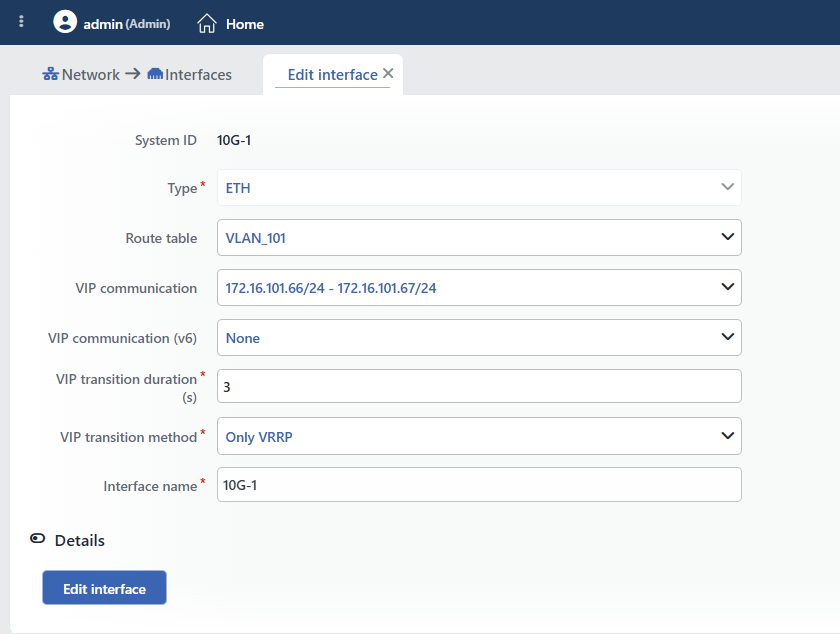This screenshot has height=634, width=840.
Task: Click the Home house icon
Action: (207, 24)
